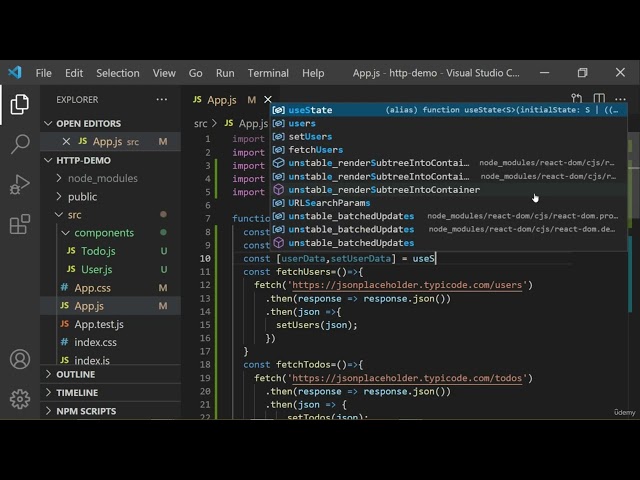Collapse the src folder

110,215
